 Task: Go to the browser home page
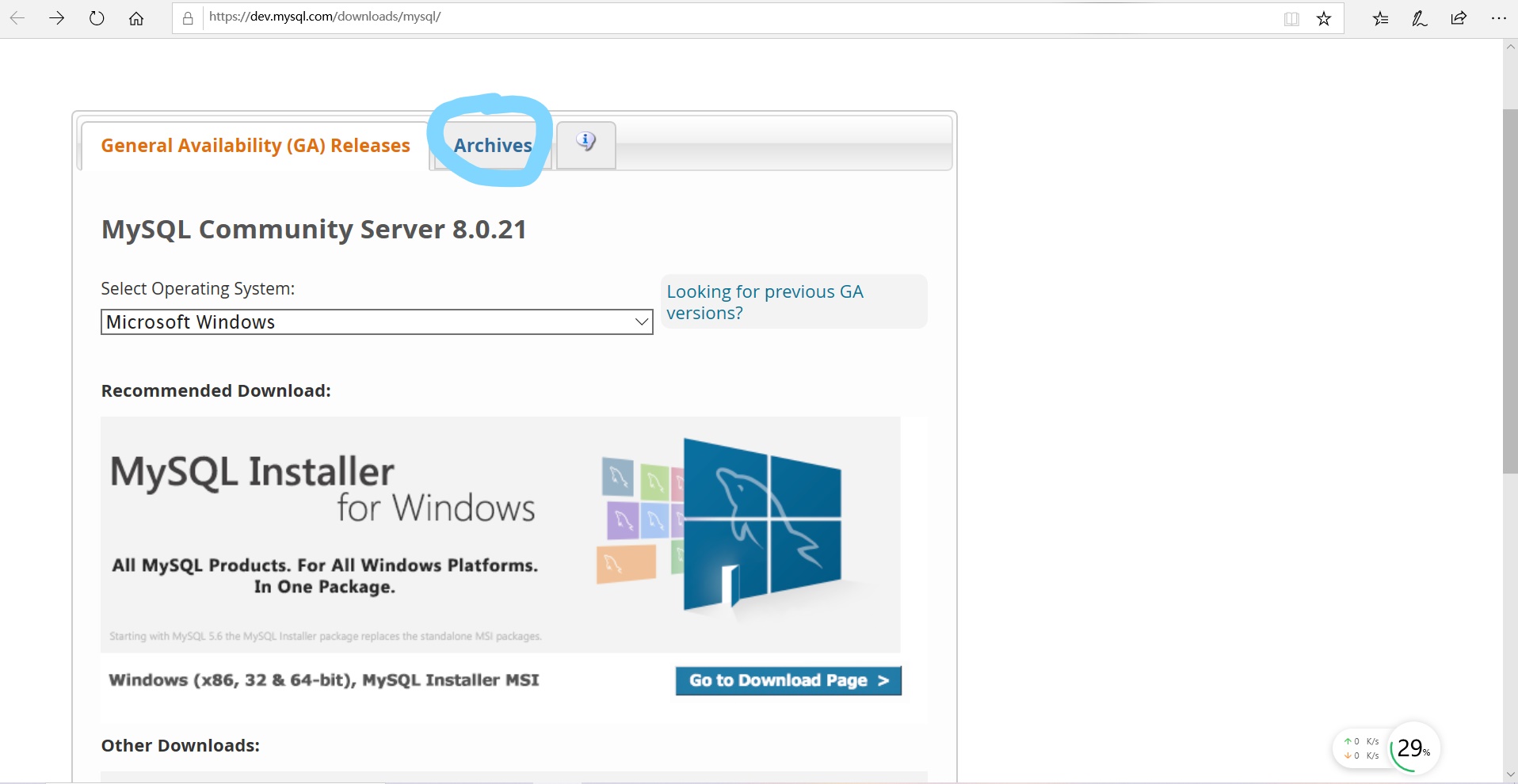(136, 18)
